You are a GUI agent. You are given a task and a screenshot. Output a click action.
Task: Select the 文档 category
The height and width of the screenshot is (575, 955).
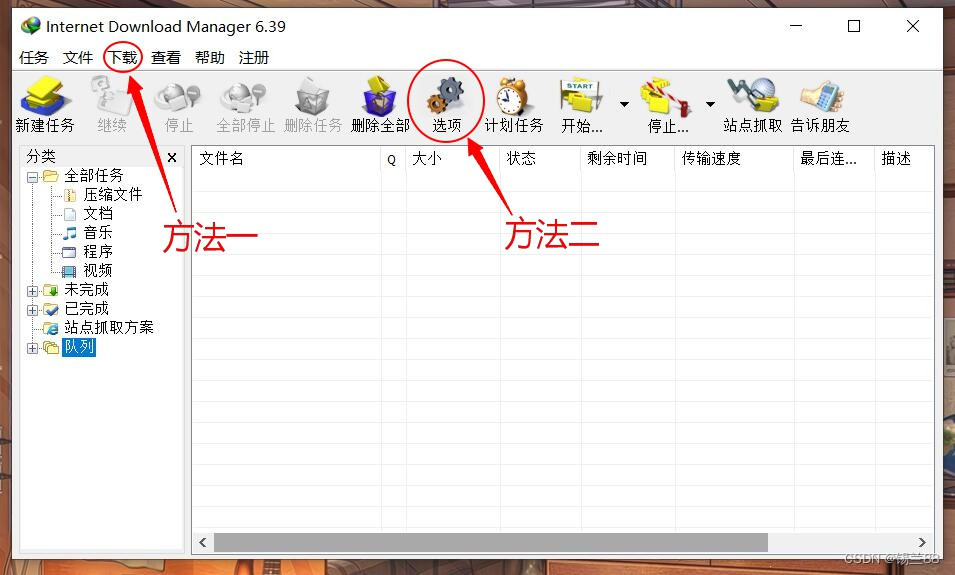coord(98,214)
